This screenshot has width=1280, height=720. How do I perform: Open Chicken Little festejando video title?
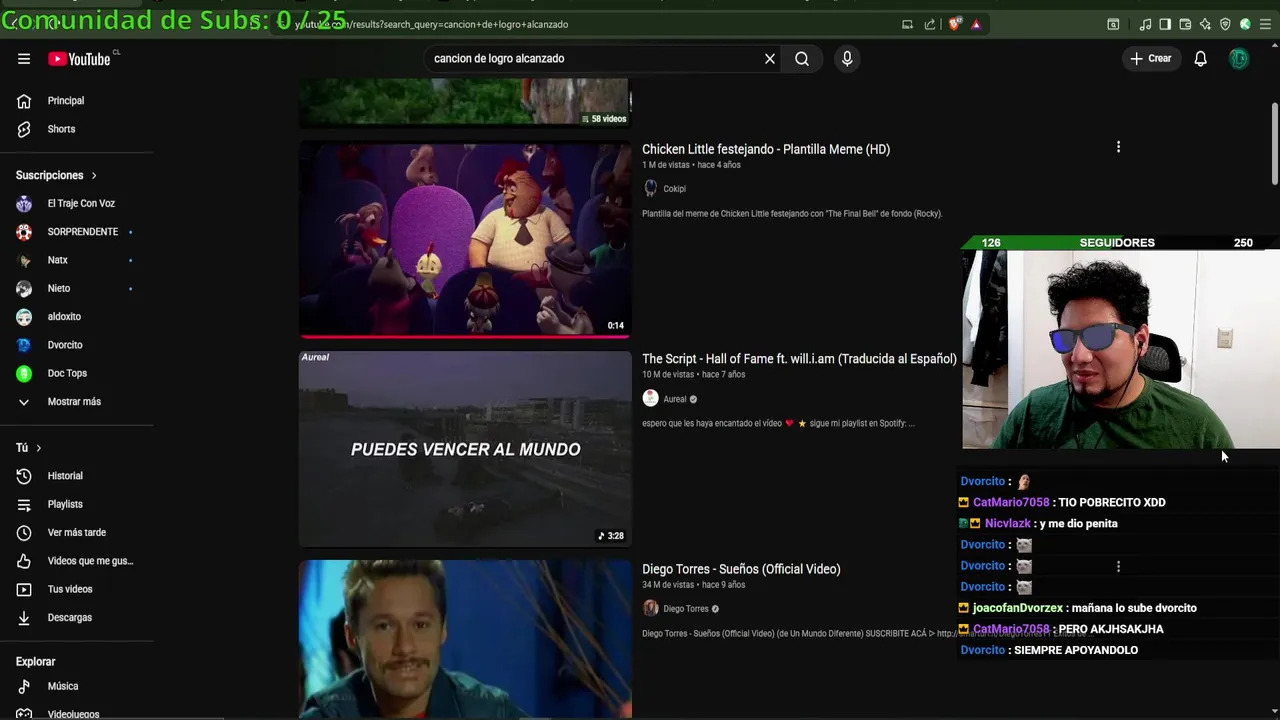[766, 149]
